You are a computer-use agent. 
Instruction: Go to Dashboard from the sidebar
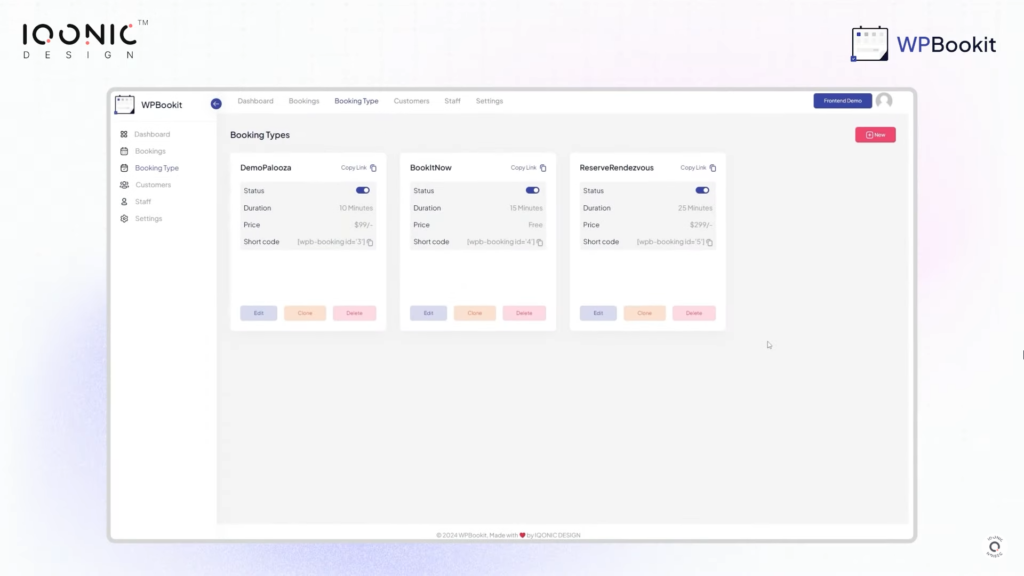152,135
